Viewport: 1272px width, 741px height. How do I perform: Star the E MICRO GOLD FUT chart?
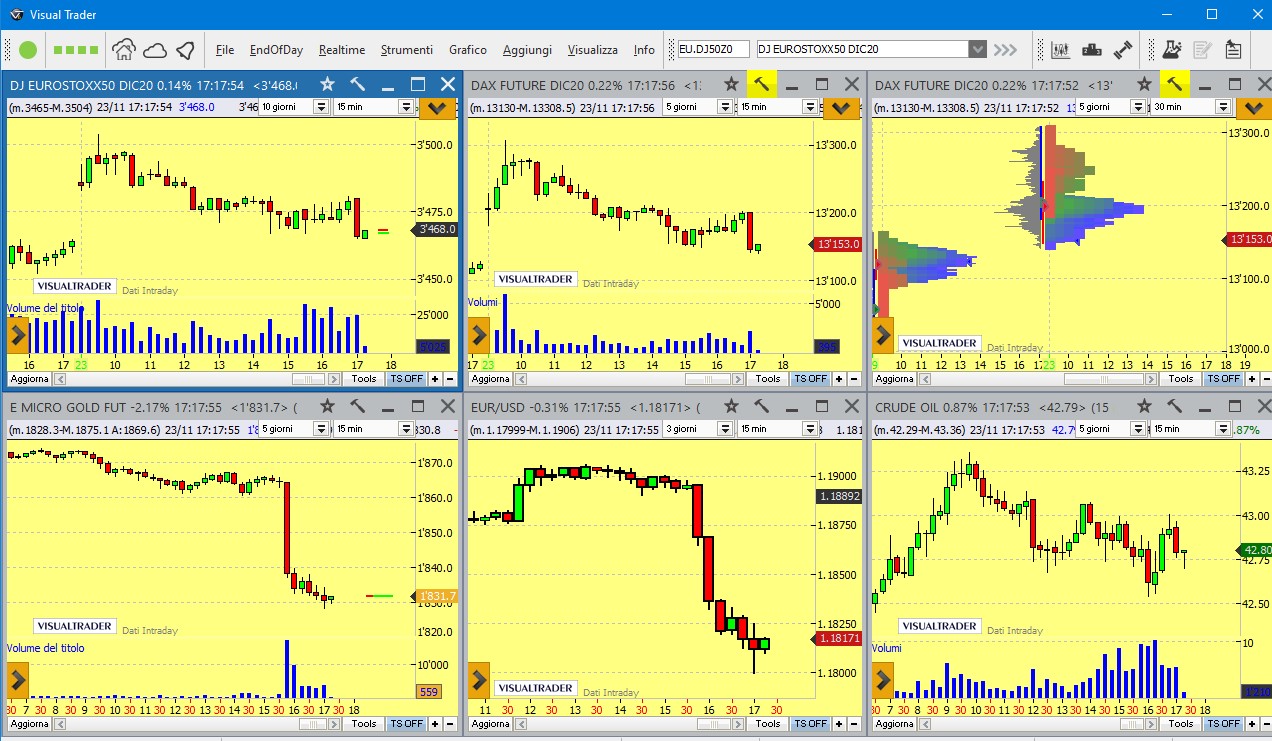tap(327, 407)
